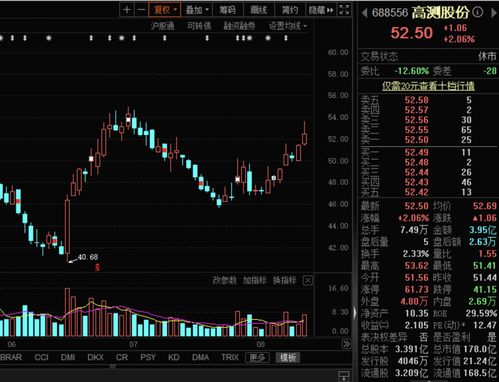This screenshot has height=382, width=499.
Task: Toggle the 筹码 chip distribution view
Action: pyautogui.click(x=228, y=10)
